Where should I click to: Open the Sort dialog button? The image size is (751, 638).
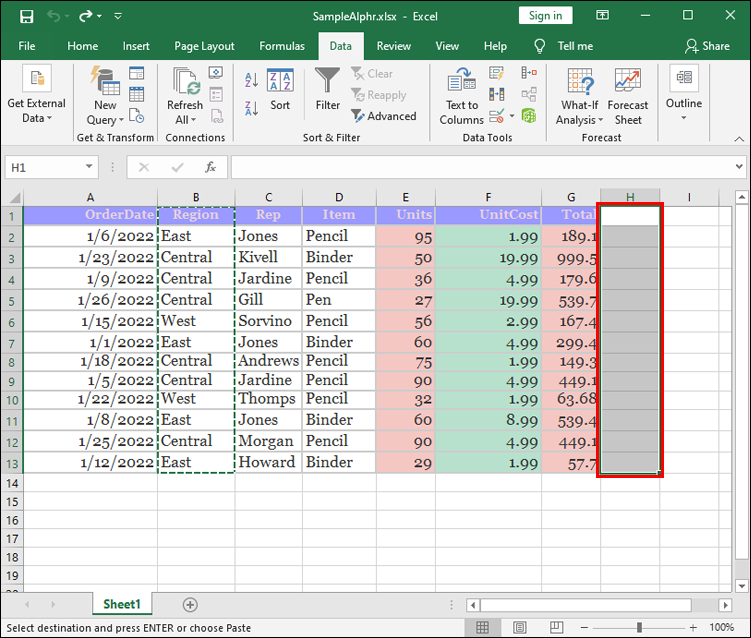click(x=280, y=90)
